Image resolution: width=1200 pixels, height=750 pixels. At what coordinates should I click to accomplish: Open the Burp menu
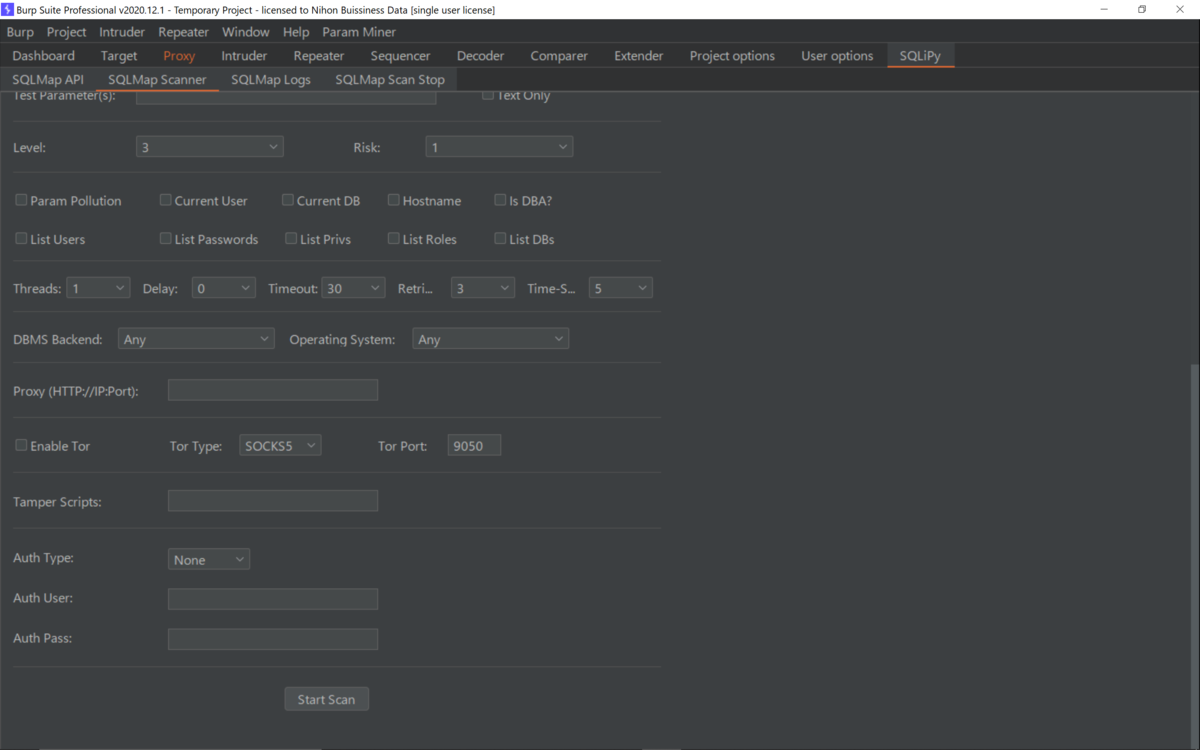(x=20, y=32)
